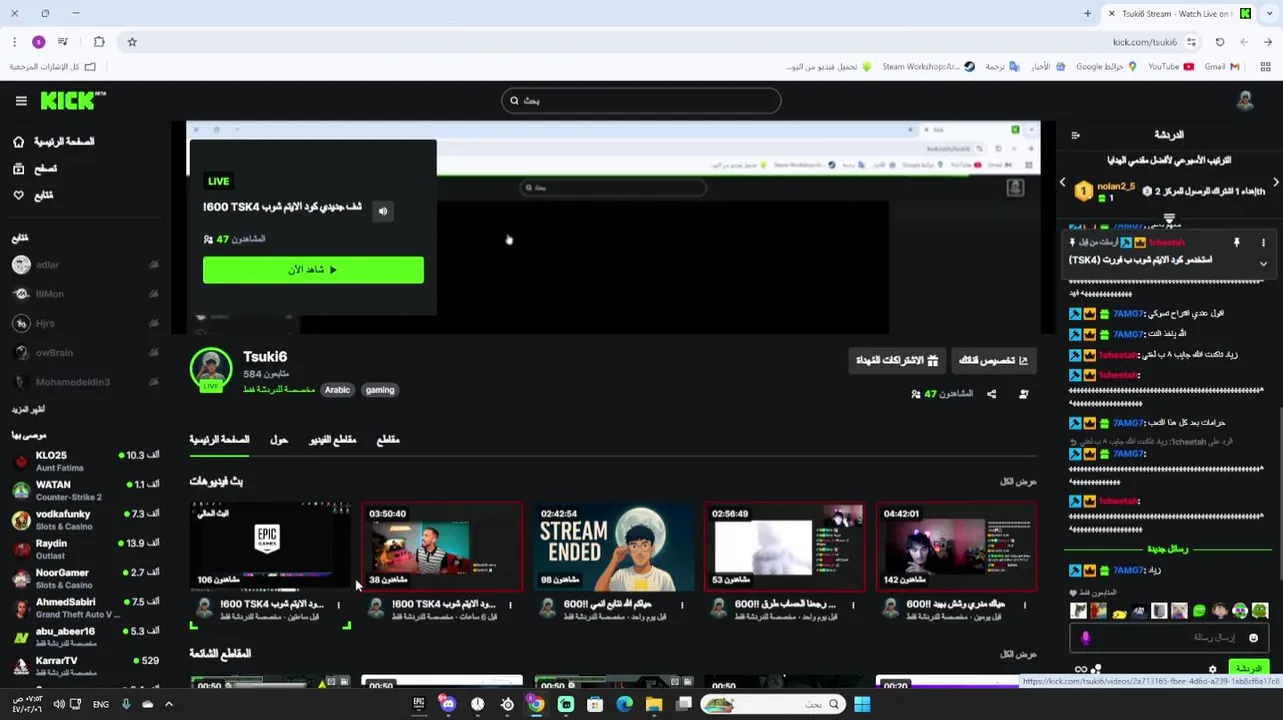Screen dimensions: 1283x720
Task: Go to next leaderboard item arrow
Action: coord(1276,183)
